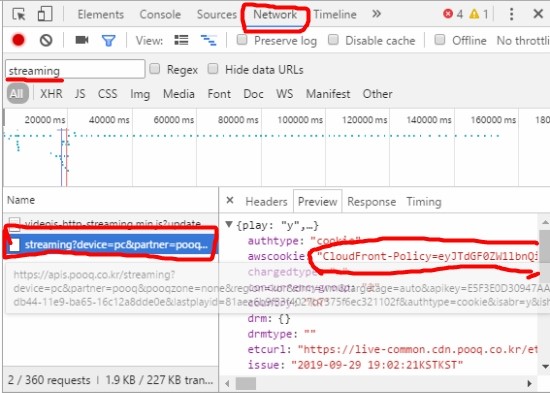Viewport: 550px width, 393px height.
Task: Click the 20000 ms timeline marker
Action: pos(45,120)
